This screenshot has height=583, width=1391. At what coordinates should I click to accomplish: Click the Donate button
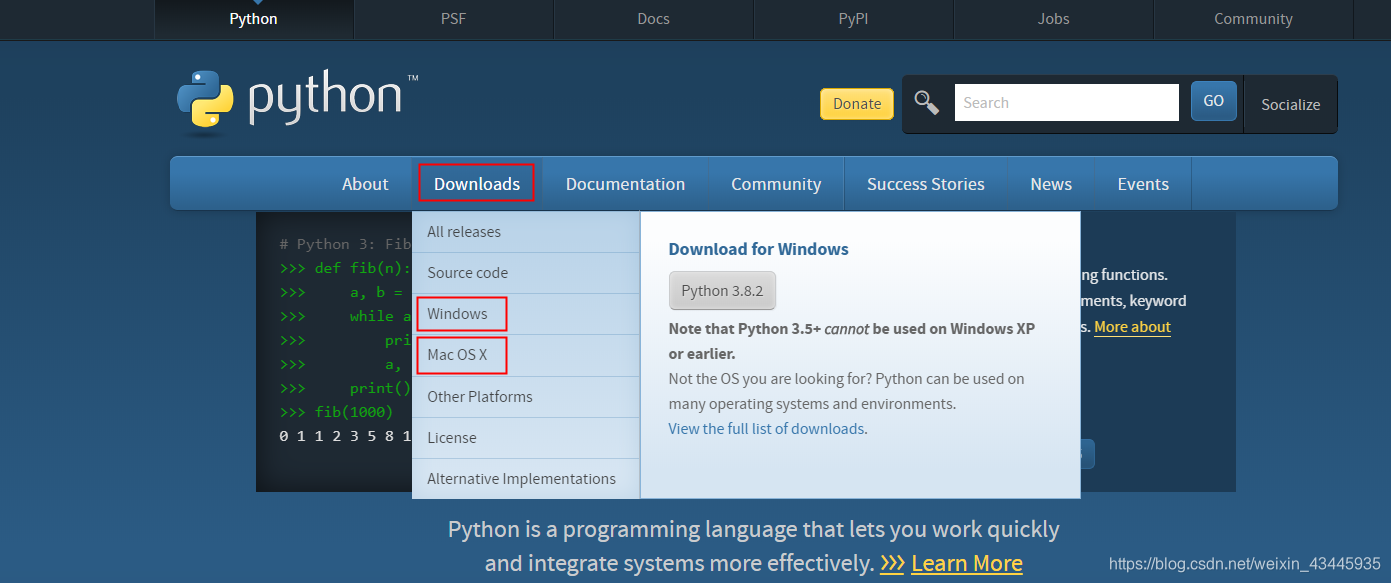click(x=857, y=104)
